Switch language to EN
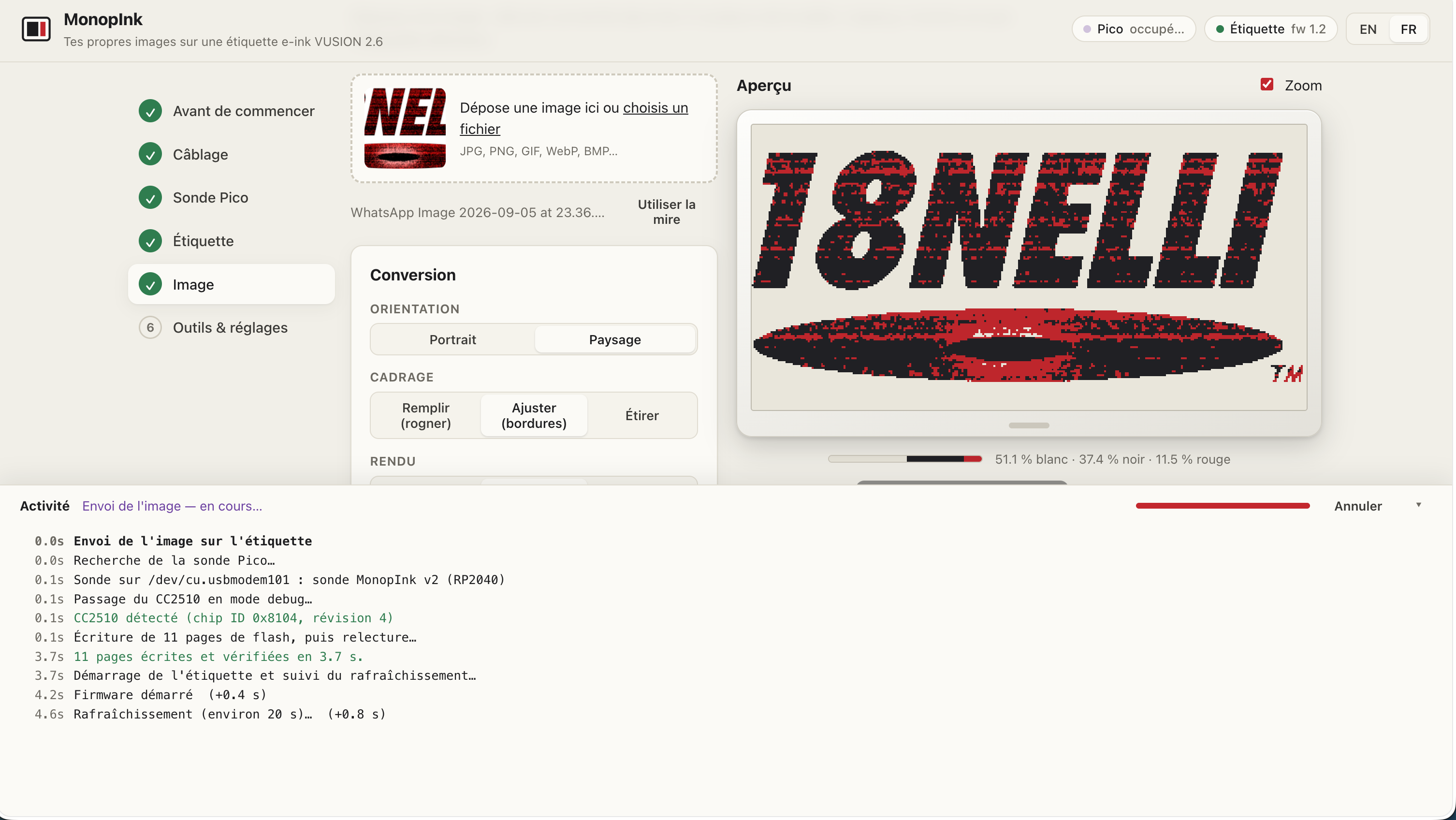1456x820 pixels. [1369, 29]
